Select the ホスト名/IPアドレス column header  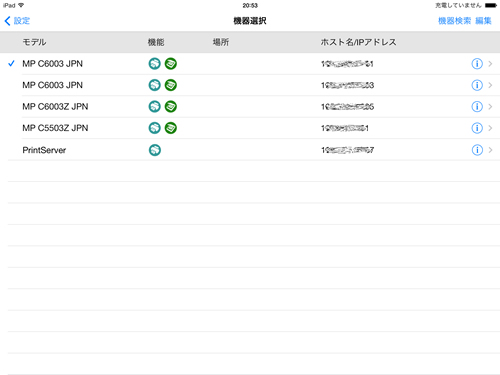tap(358, 42)
